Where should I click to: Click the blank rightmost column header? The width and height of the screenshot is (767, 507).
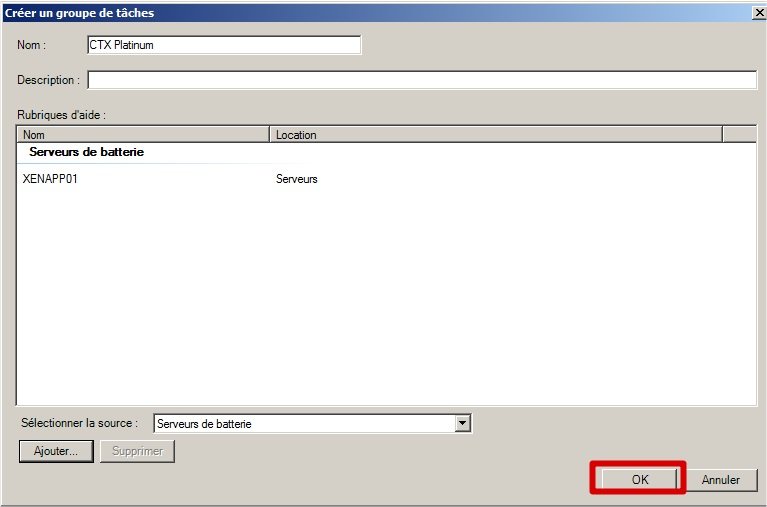click(x=738, y=134)
